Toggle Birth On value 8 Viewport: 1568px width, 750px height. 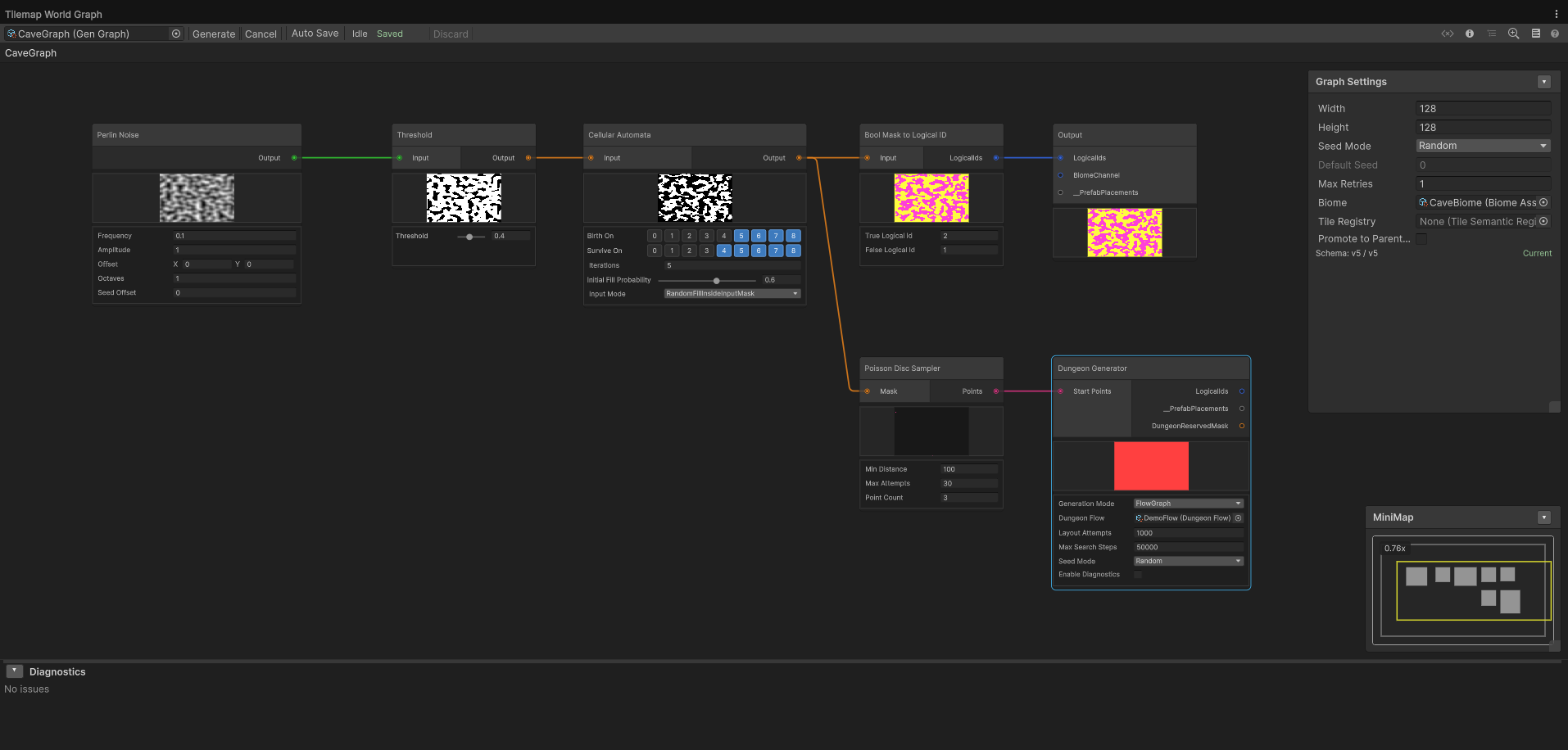pyautogui.click(x=793, y=236)
